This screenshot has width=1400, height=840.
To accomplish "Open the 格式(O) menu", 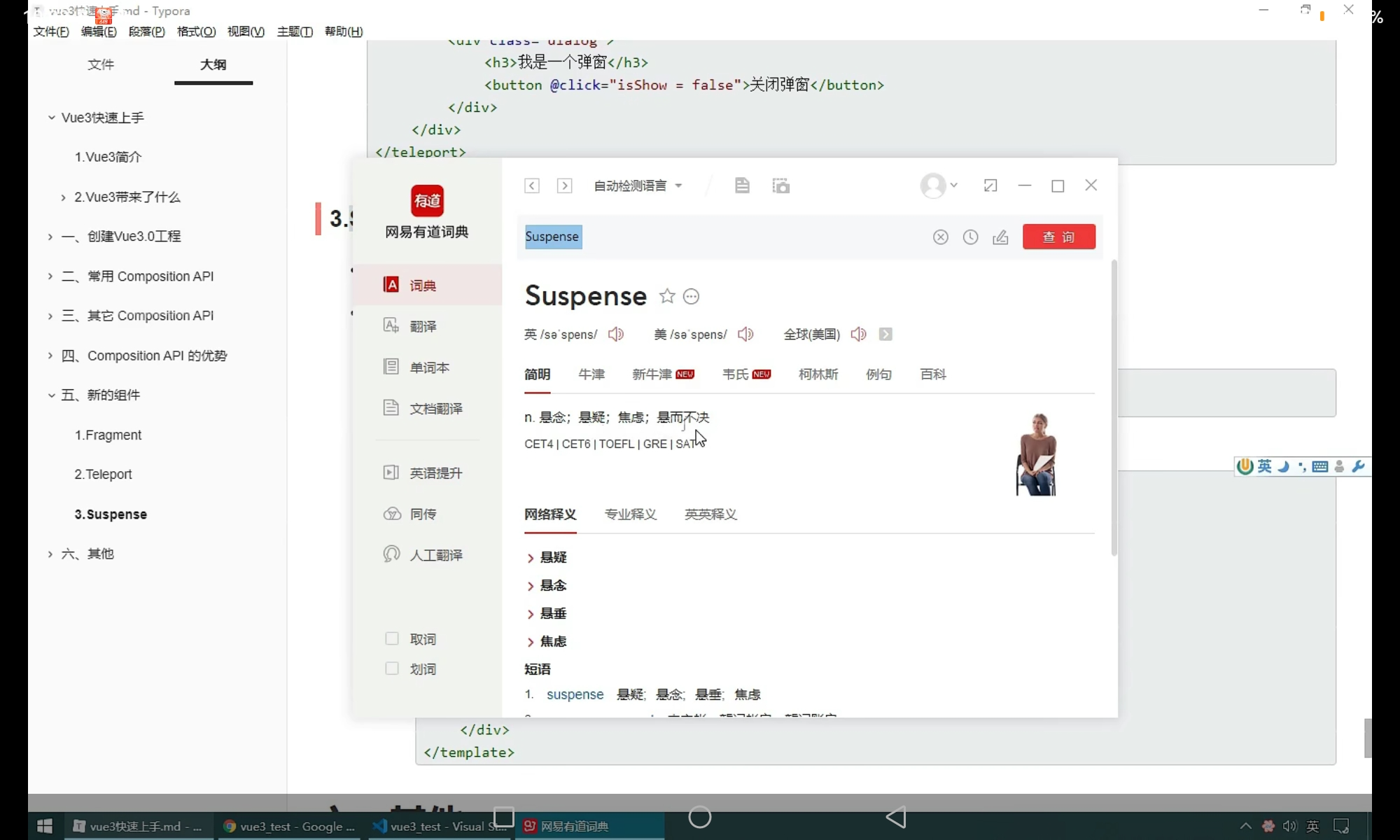I will pos(196,31).
